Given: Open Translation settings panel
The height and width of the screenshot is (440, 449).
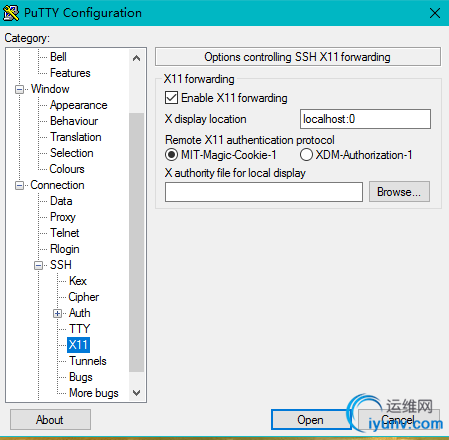Looking at the screenshot, I should pos(76,137).
